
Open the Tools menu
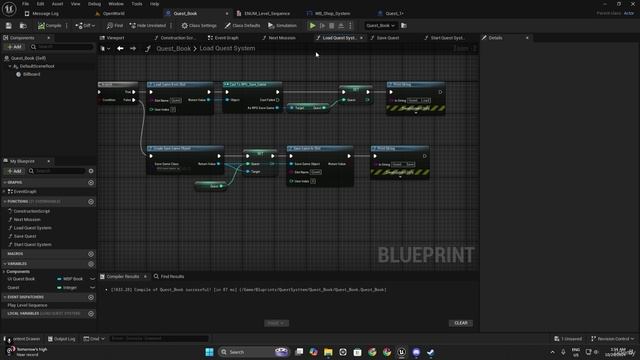click(x=137, y=4)
